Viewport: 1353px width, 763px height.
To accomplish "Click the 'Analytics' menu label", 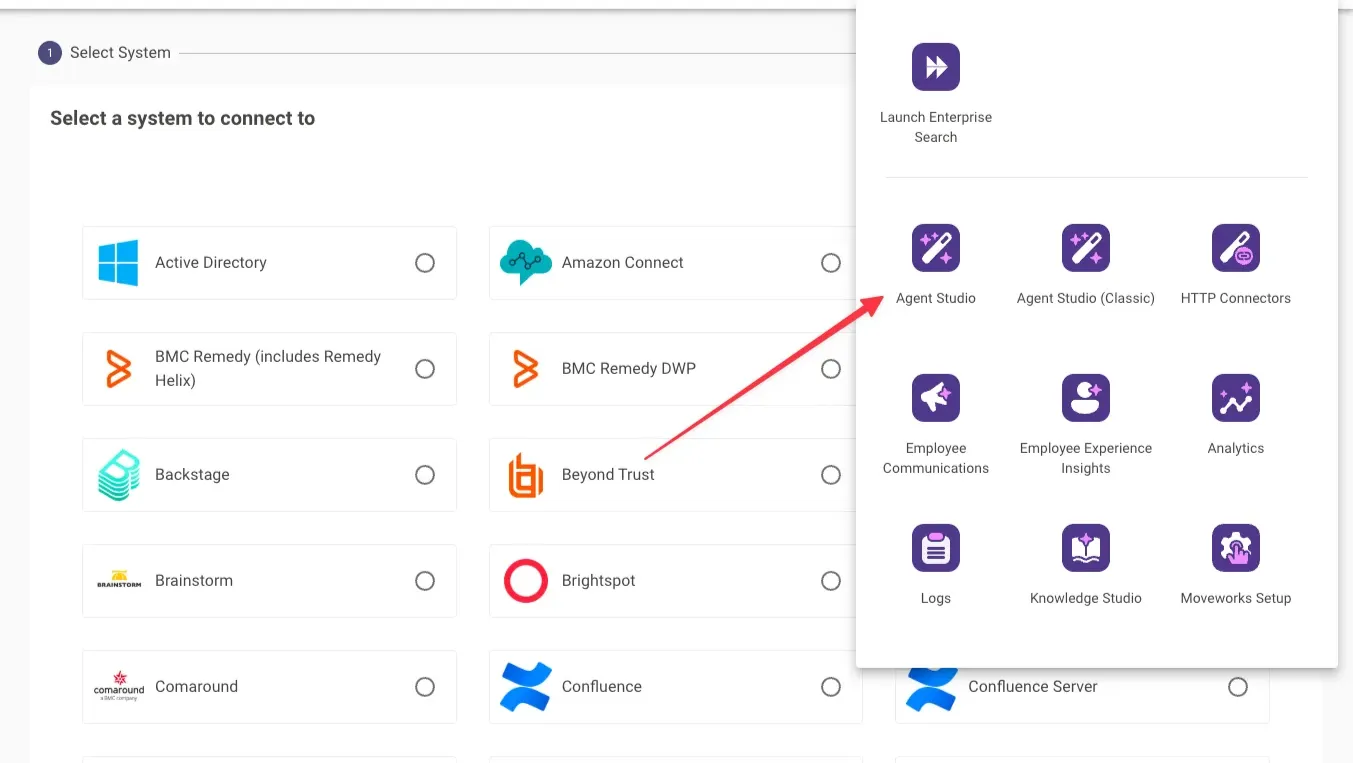I will [x=1236, y=448].
